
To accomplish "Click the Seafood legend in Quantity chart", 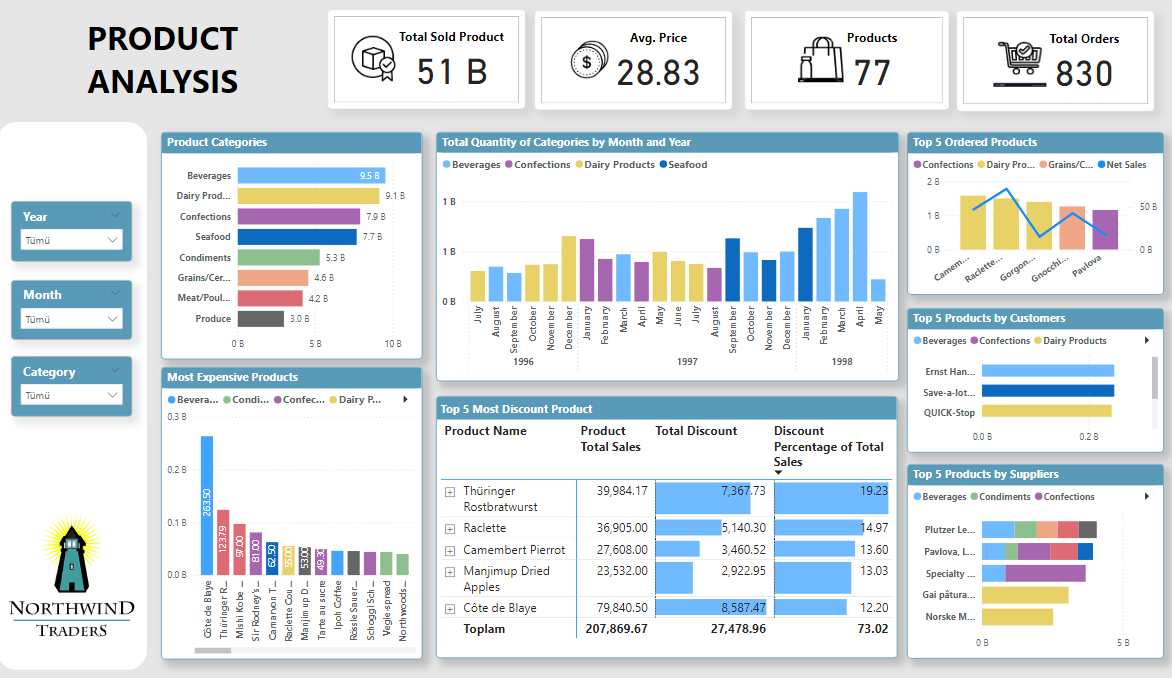I will pyautogui.click(x=683, y=164).
